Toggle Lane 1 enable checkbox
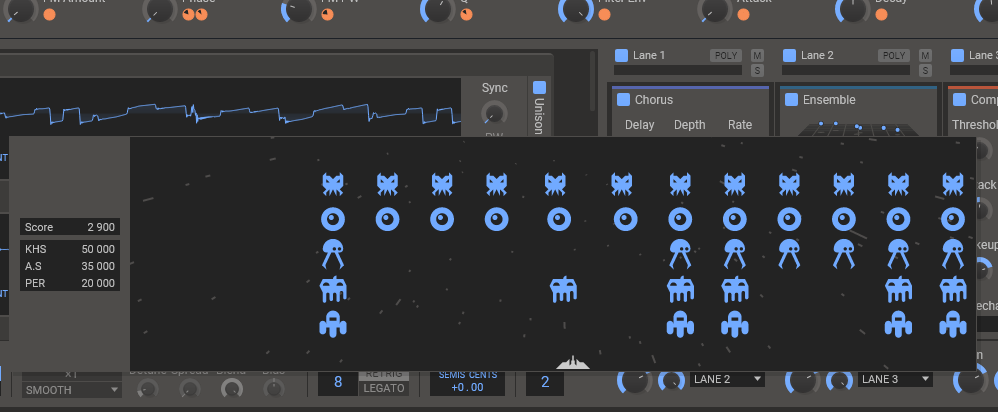 tap(621, 55)
